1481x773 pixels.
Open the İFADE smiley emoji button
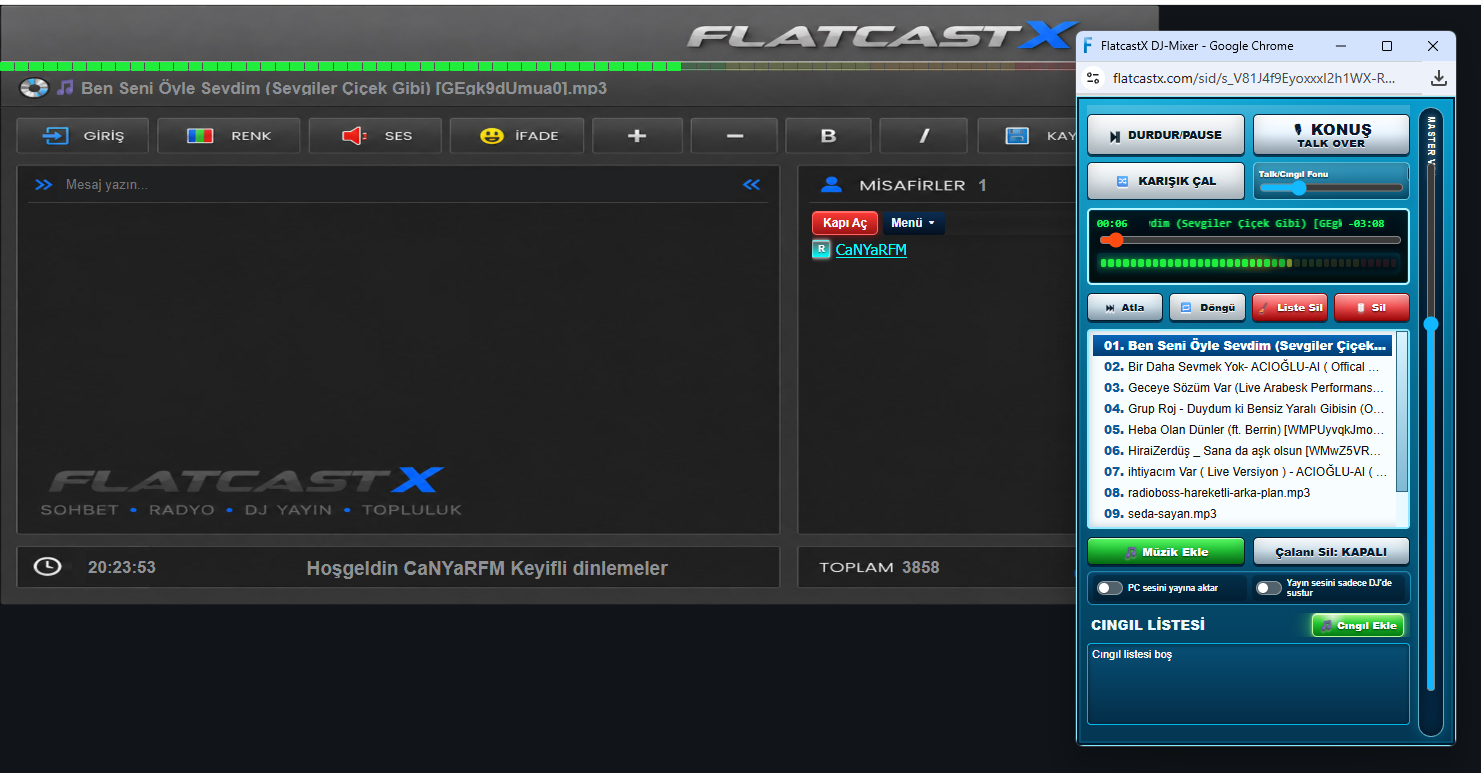click(x=517, y=136)
